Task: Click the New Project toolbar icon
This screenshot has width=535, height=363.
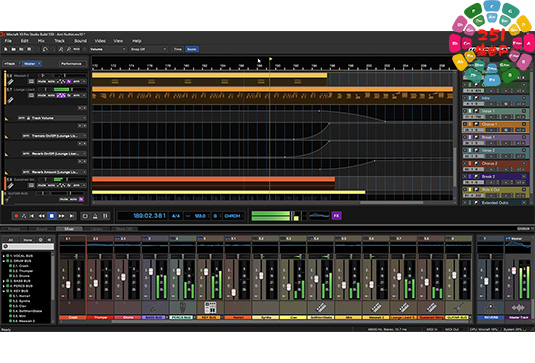Action: tap(6, 49)
